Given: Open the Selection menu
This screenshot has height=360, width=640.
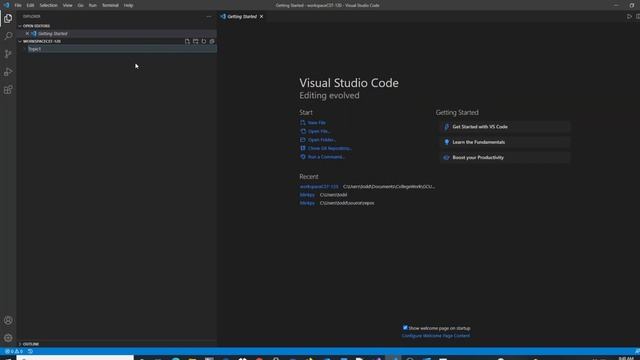Looking at the screenshot, I should (x=49, y=5).
